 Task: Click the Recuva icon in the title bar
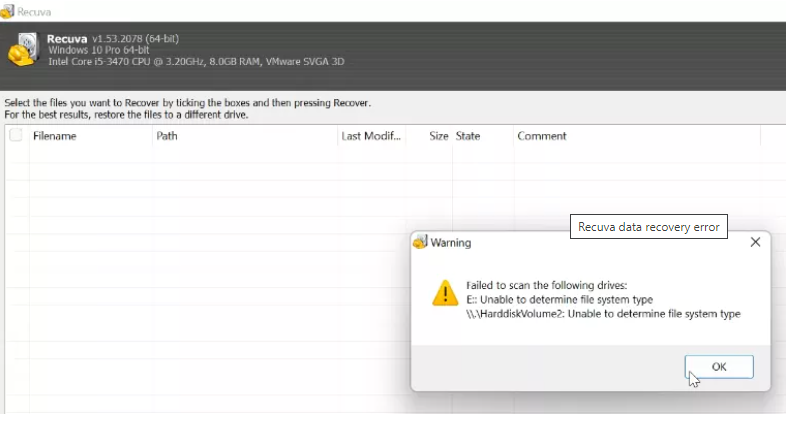[8, 10]
